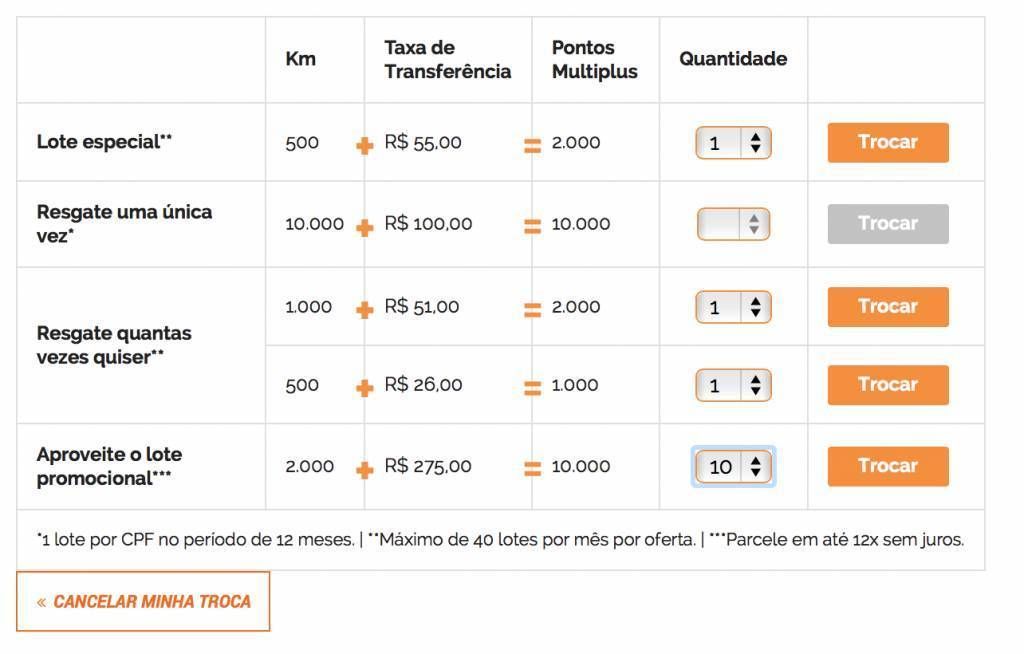The image size is (1024, 654).
Task: Open quantity dropdown for Lote especial
Action: coord(733,142)
